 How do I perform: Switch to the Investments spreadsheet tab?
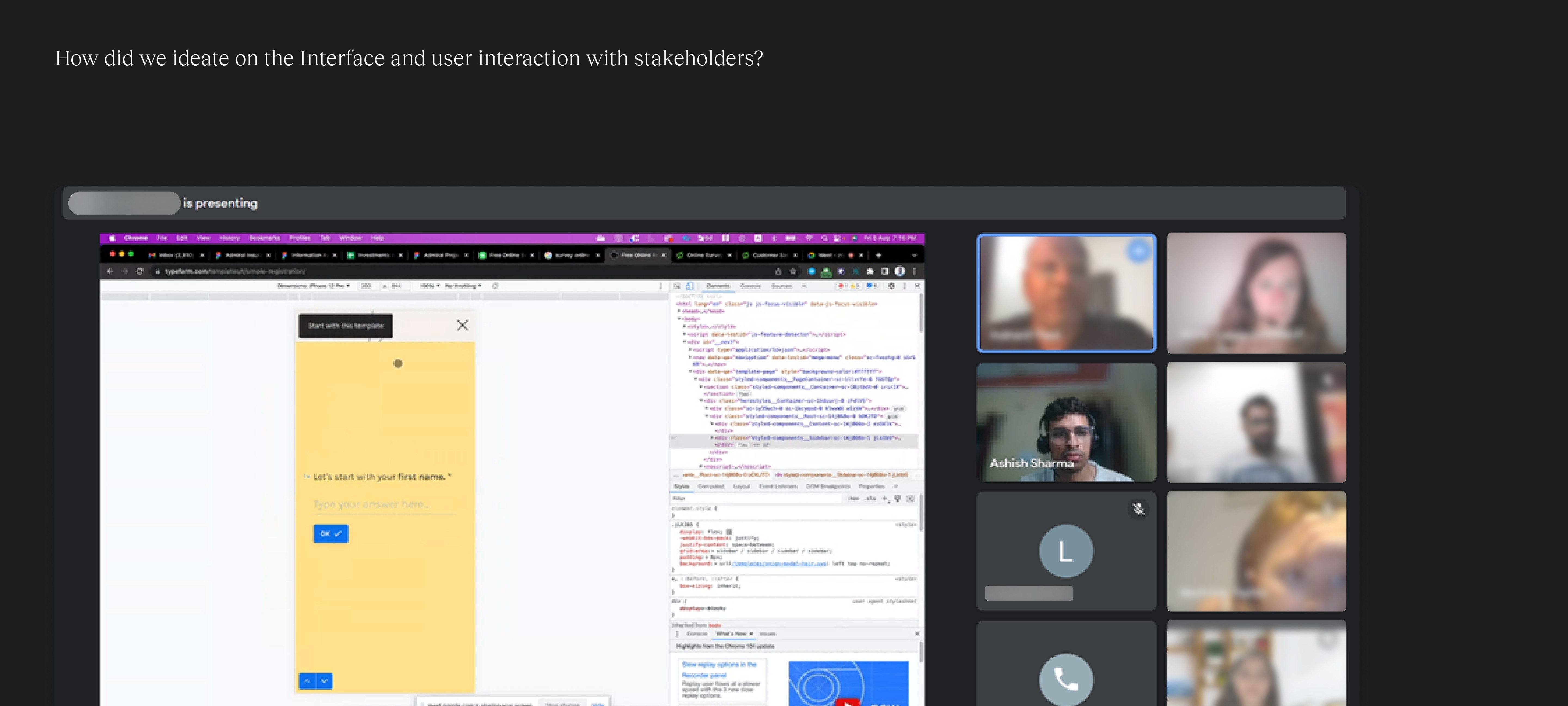pyautogui.click(x=374, y=255)
